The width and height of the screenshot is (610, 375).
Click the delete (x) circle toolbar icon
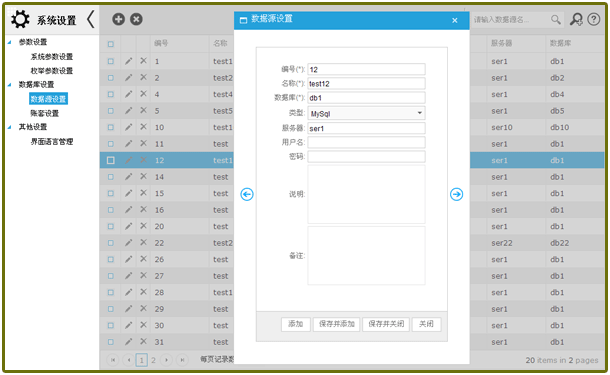coord(136,19)
